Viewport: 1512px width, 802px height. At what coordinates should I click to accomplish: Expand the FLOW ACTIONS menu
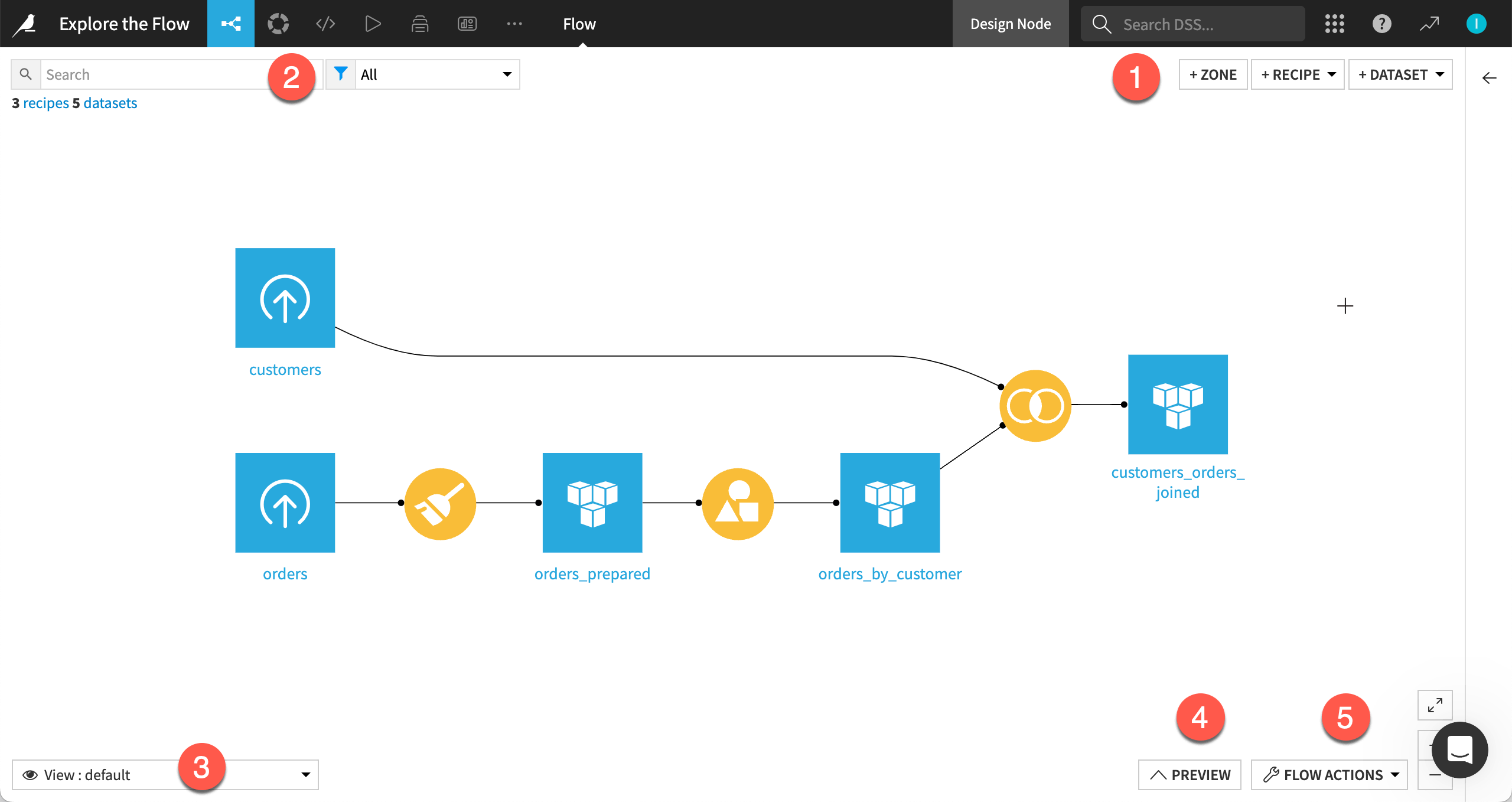point(1329,774)
